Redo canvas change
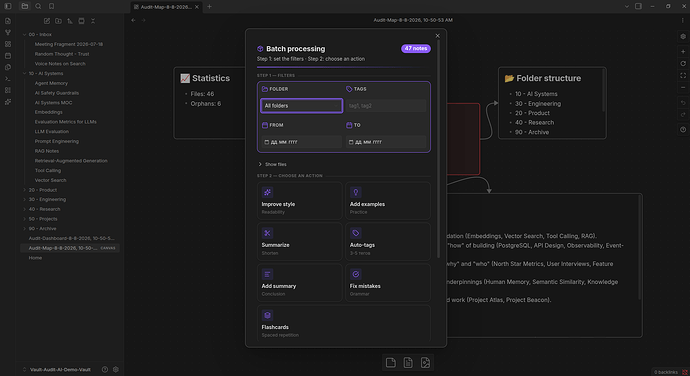 (683, 114)
